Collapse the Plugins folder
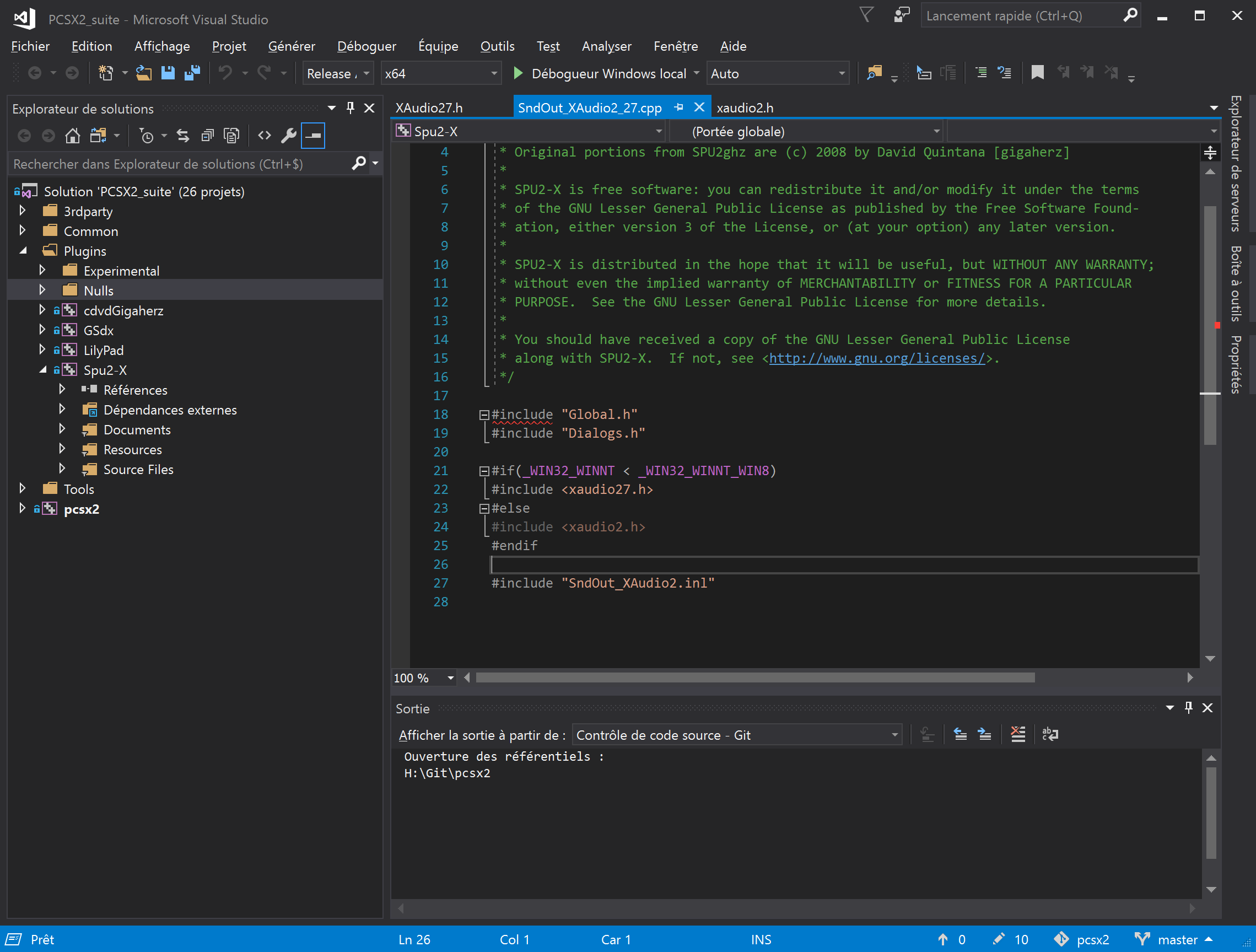 [x=23, y=250]
